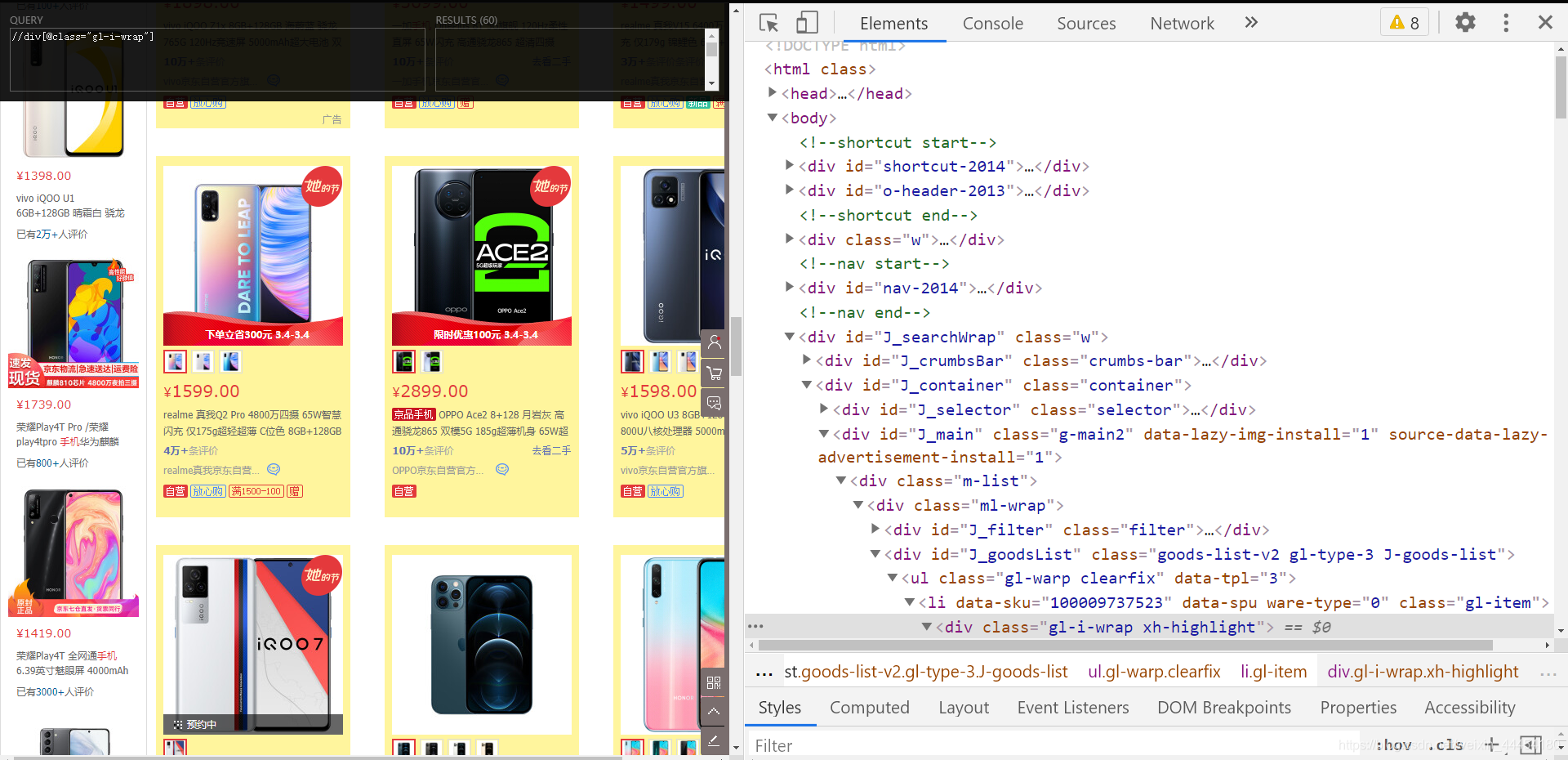This screenshot has height=760, width=1568.
Task: Click the feedback pencil icon on page sidebar
Action: (714, 740)
